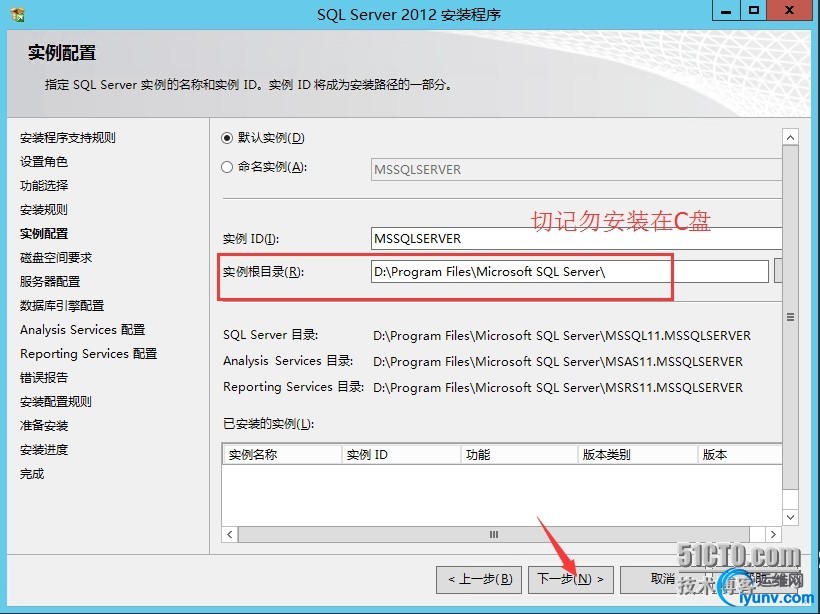This screenshot has height=614, width=820.
Task: Sort by 实例名称 column header
Action: click(282, 454)
